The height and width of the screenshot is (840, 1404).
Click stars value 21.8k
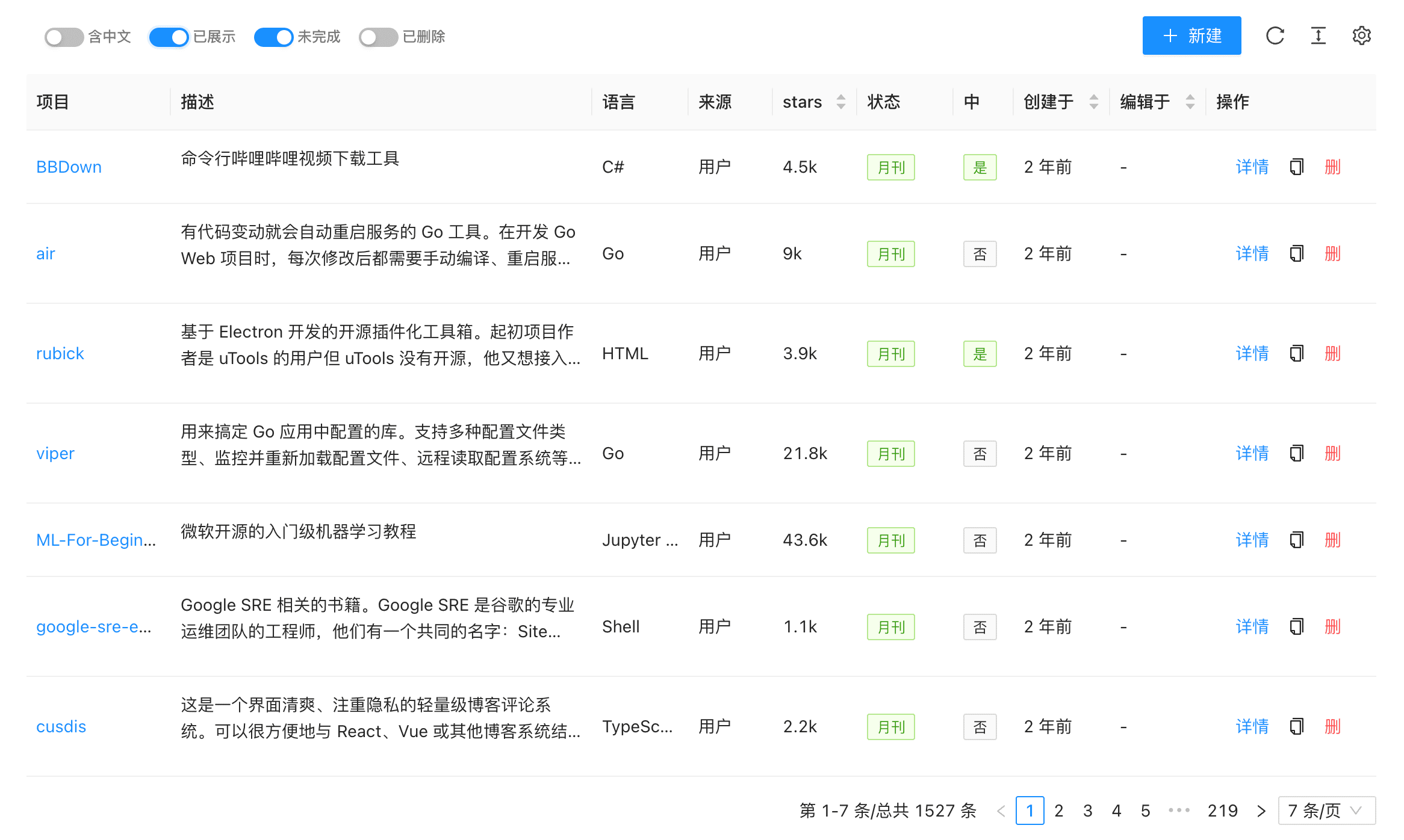pos(806,453)
